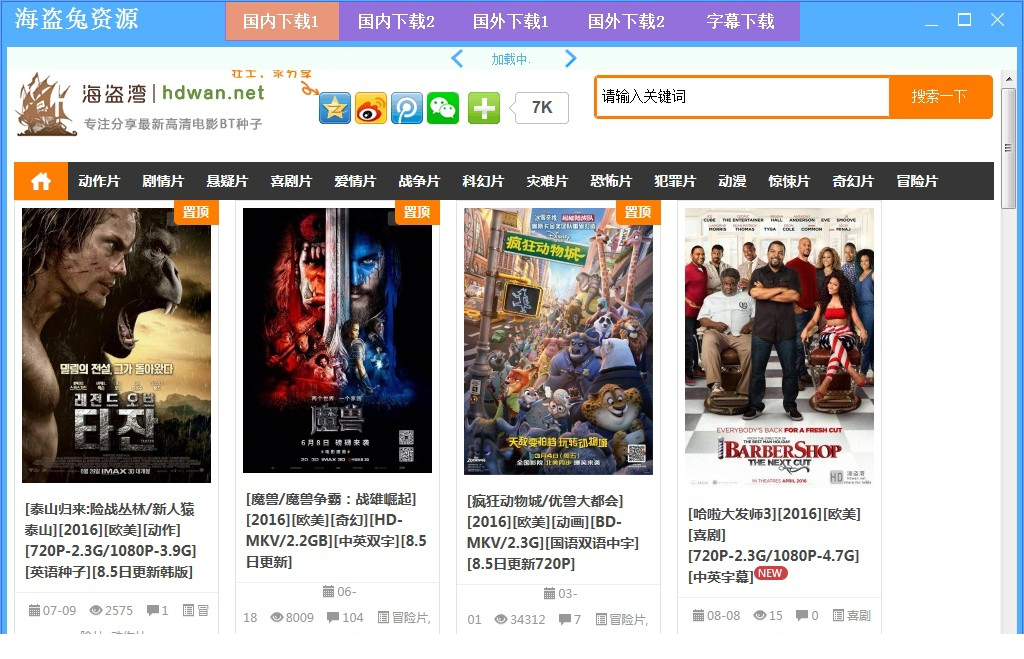
Task: Switch to the 国内下载2 tab
Action: click(x=396, y=22)
